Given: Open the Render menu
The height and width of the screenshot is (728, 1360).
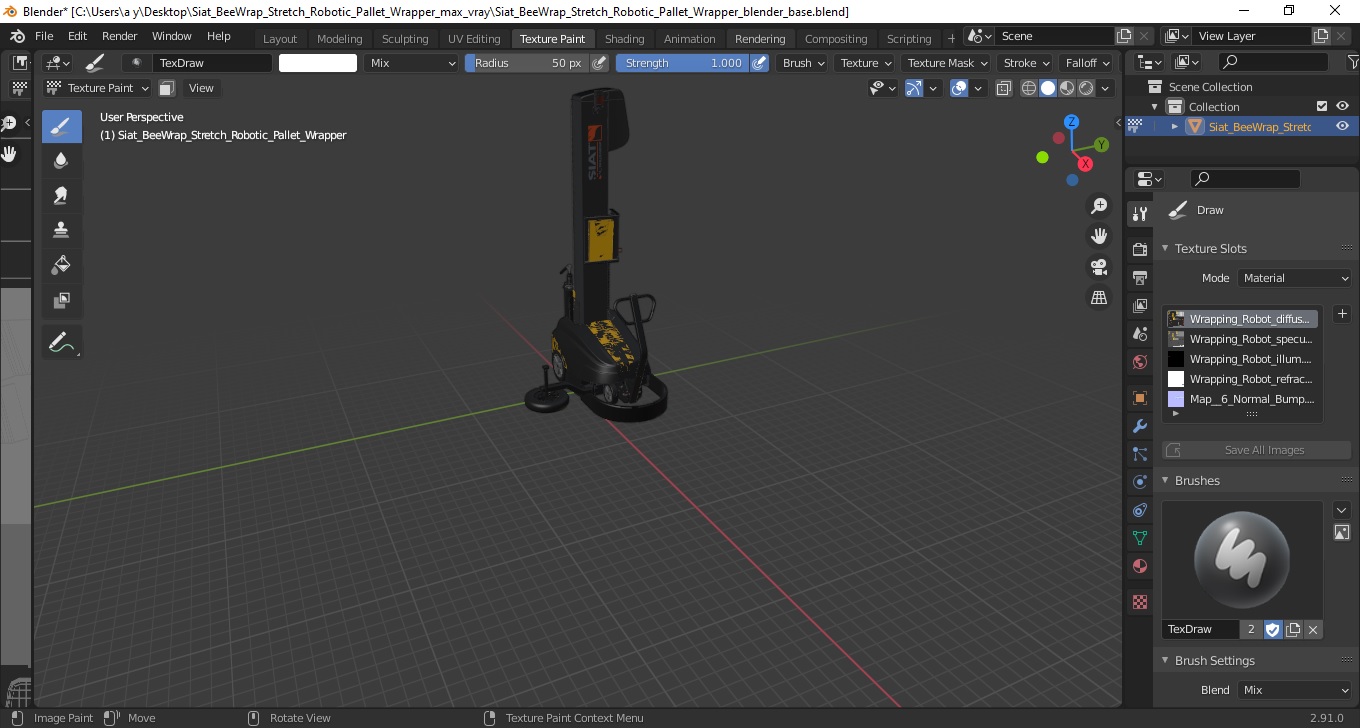Looking at the screenshot, I should click(x=120, y=36).
